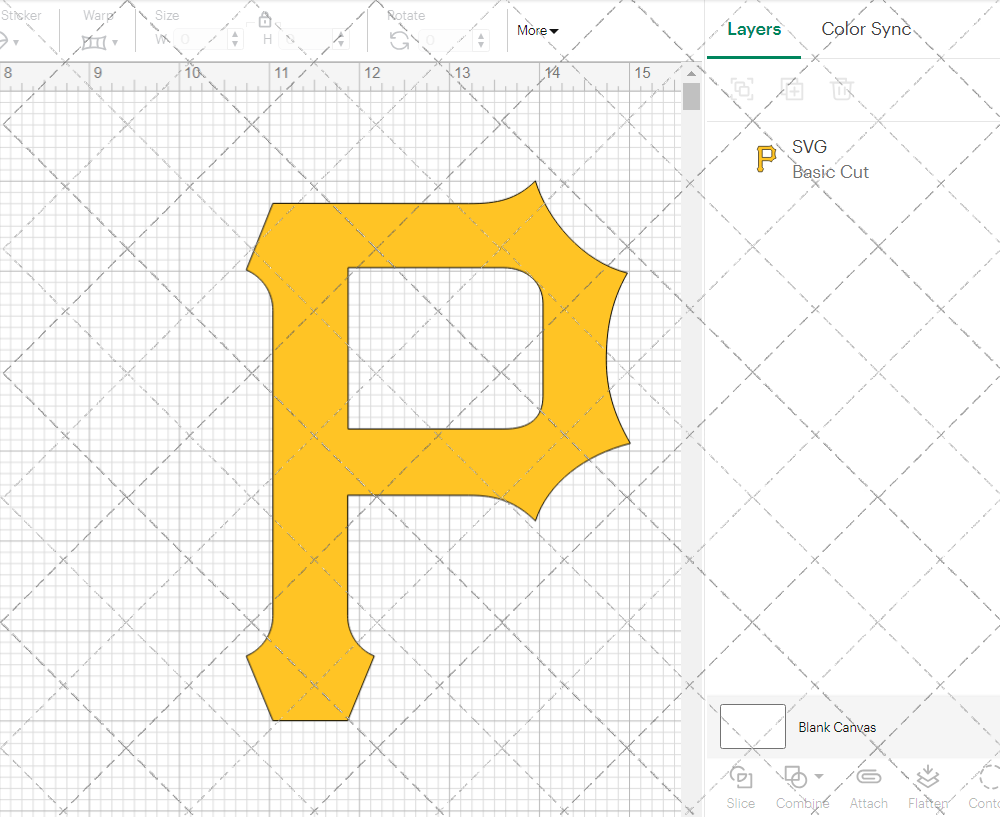Screen dimensions: 1000x817
Task: Click the Rotate stepper arrows
Action: coord(481,40)
